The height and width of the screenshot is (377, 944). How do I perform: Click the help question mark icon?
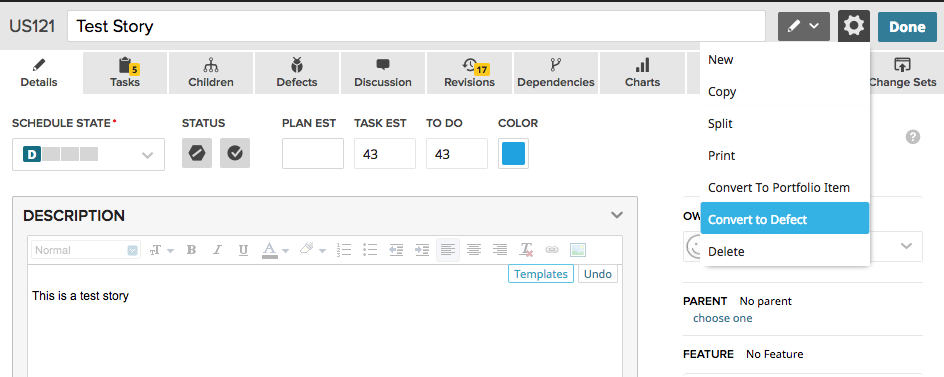pyautogui.click(x=913, y=137)
